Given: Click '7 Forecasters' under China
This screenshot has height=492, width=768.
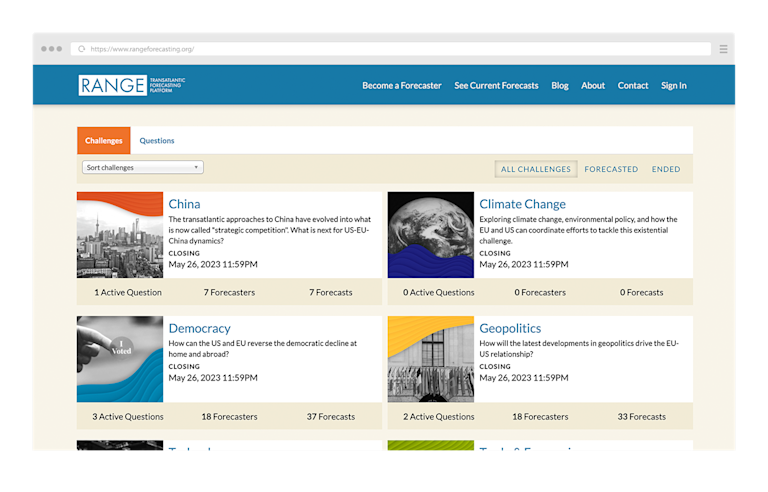Looking at the screenshot, I should pyautogui.click(x=229, y=293).
